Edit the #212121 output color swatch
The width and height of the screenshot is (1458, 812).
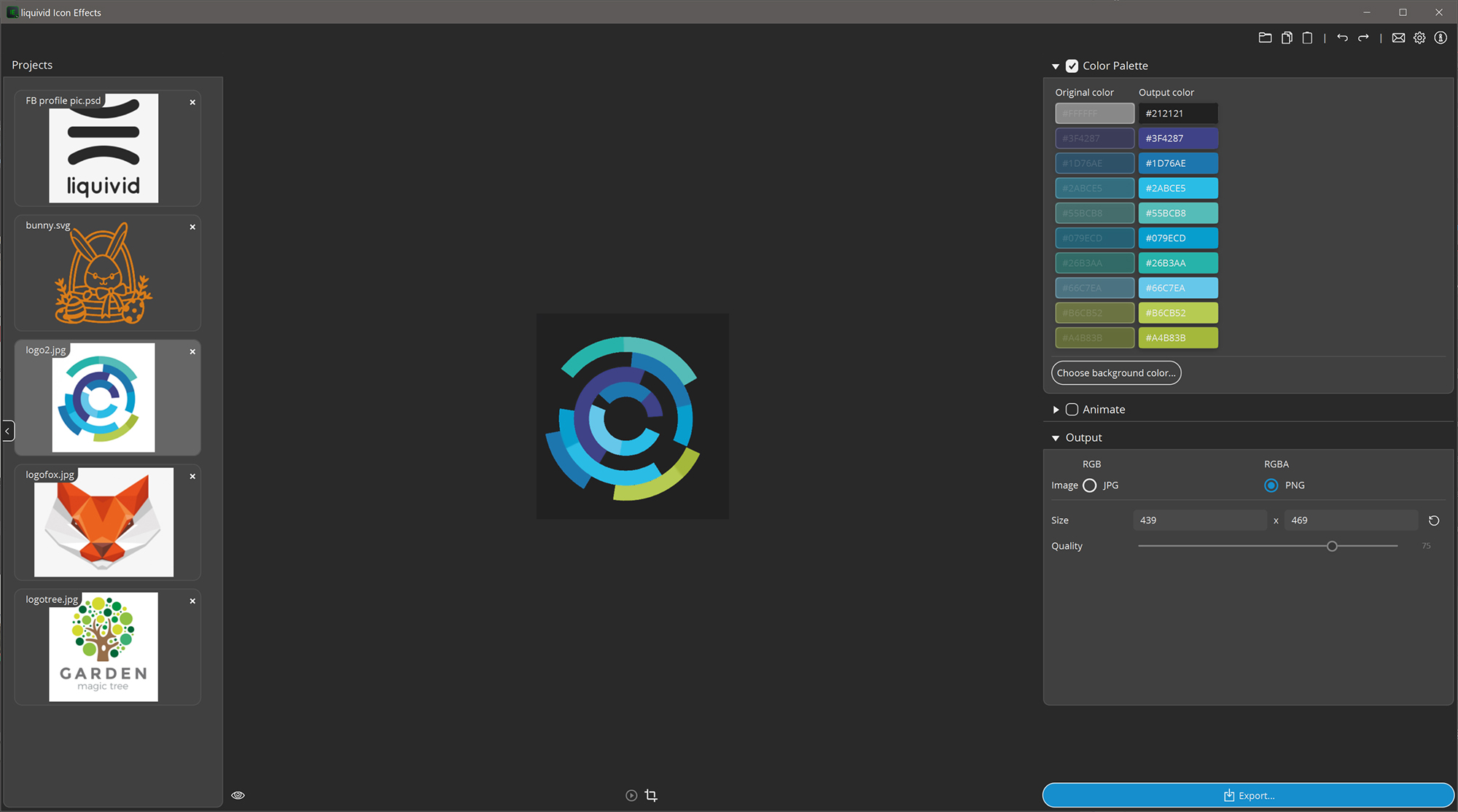(x=1178, y=113)
